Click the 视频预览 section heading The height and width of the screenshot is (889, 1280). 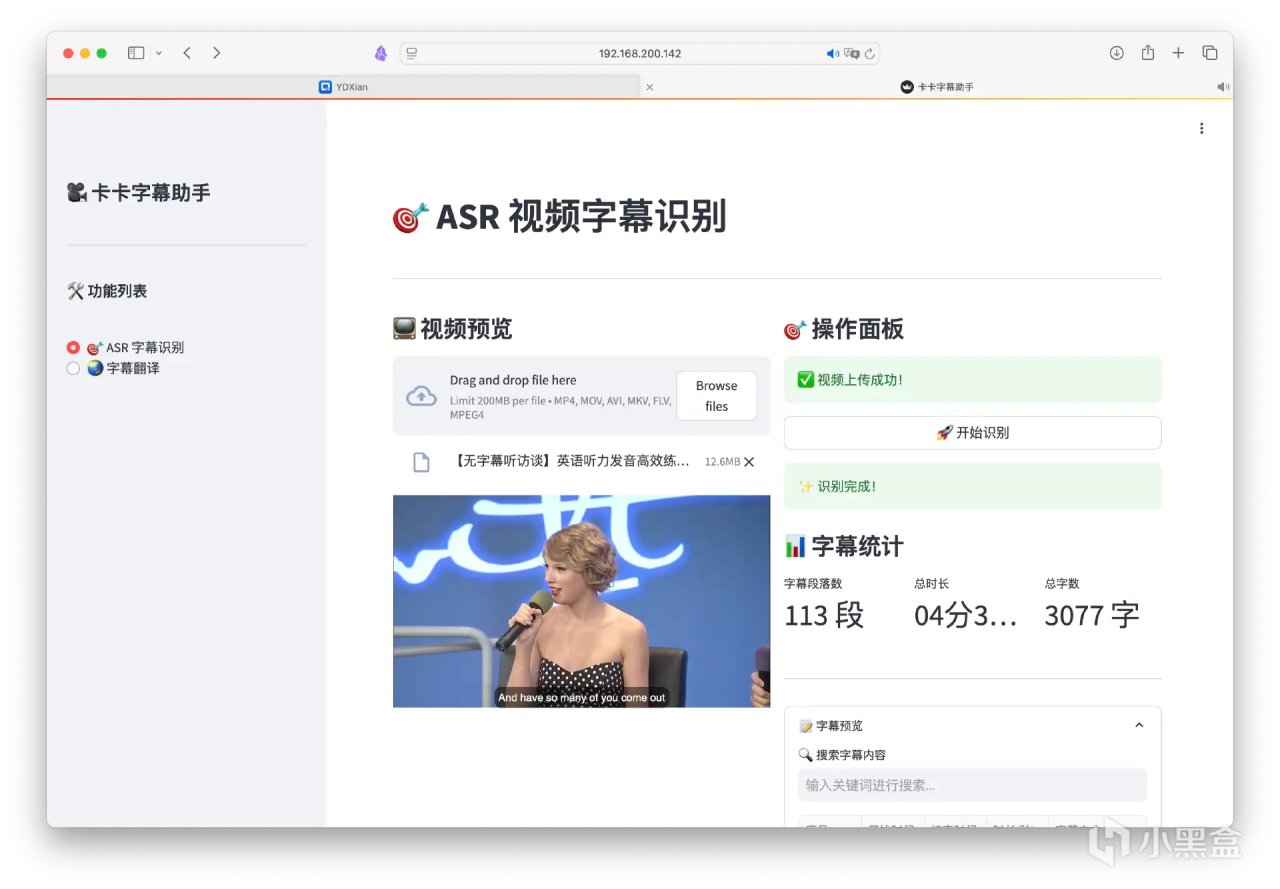452,329
